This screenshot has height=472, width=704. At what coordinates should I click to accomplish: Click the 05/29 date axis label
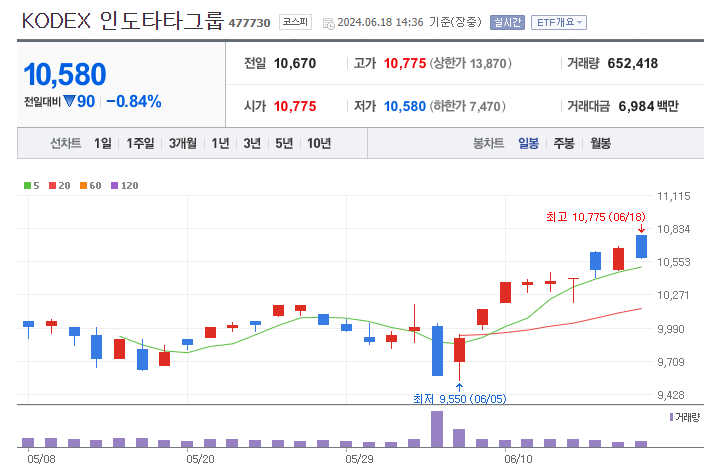point(359,459)
